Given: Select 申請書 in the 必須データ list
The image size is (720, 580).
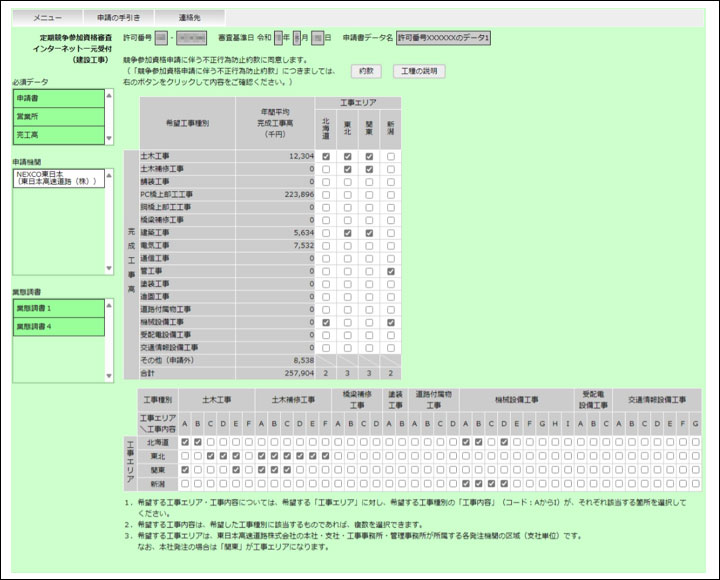Looking at the screenshot, I should click(x=59, y=98).
